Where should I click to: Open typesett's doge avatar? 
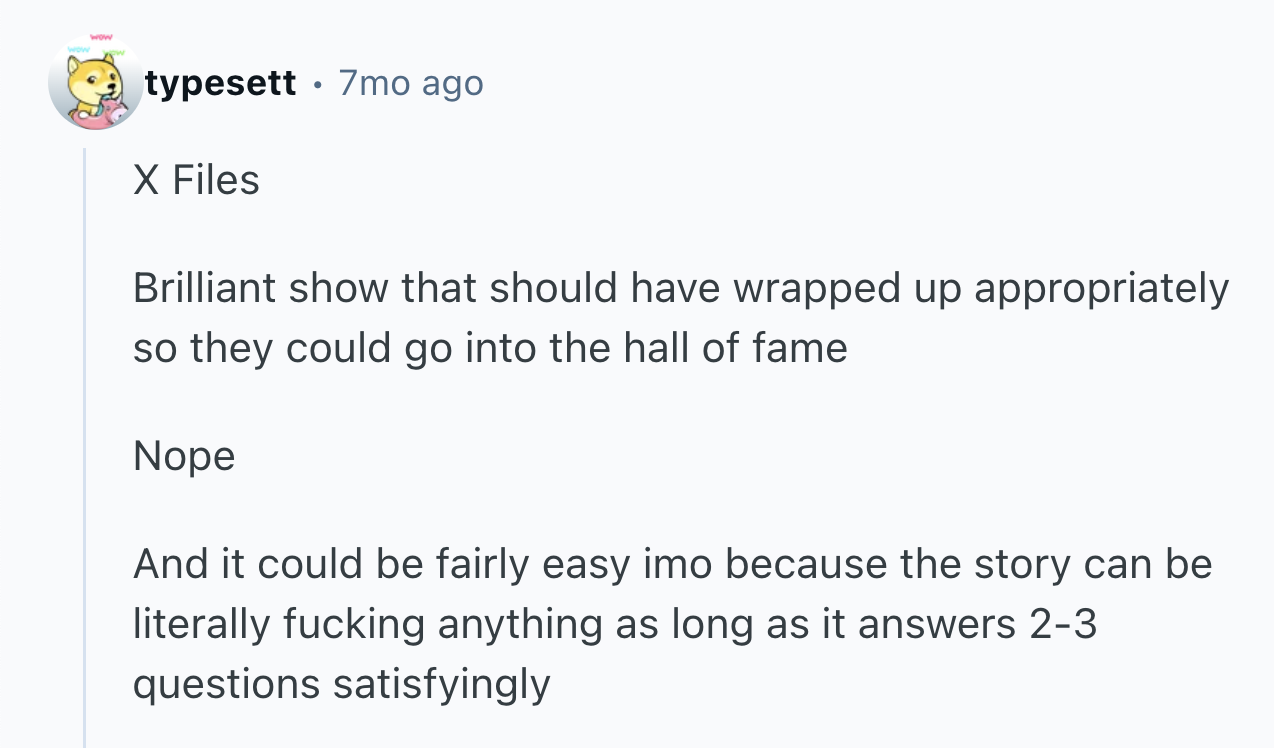pos(96,82)
